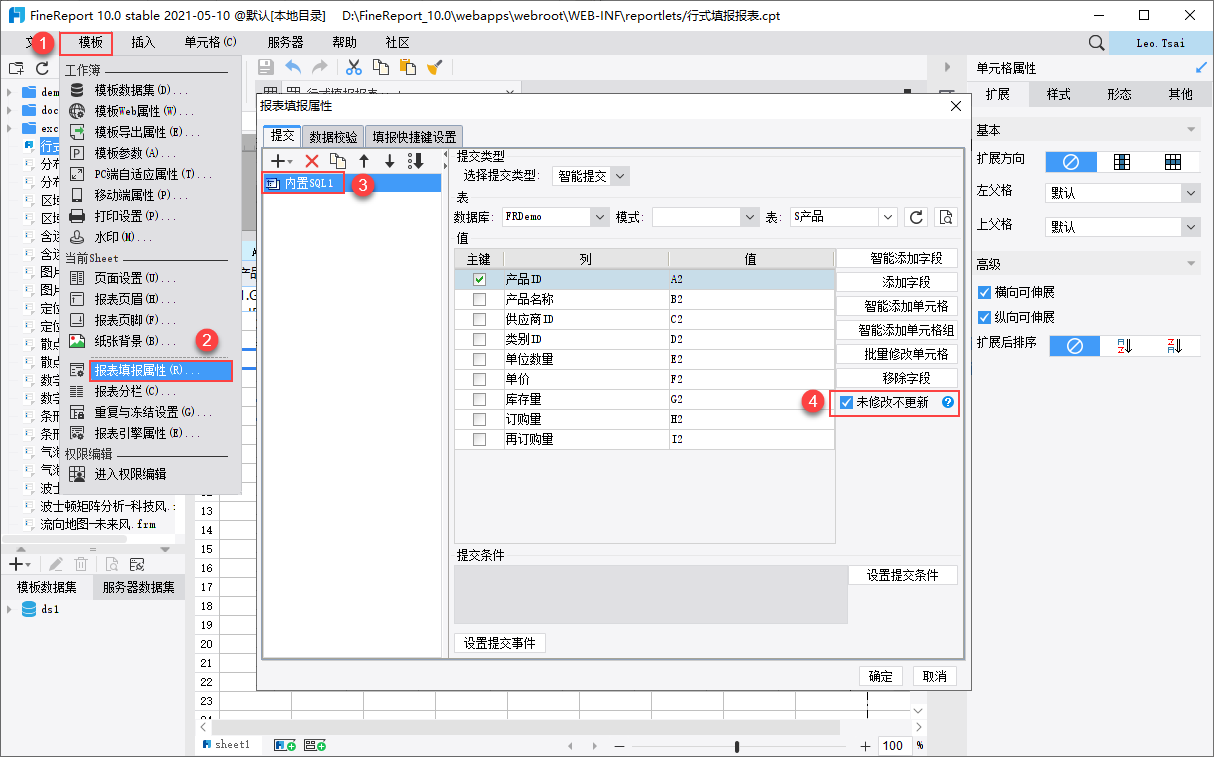Click the move-up arrow in submit list toolbar

(364, 161)
